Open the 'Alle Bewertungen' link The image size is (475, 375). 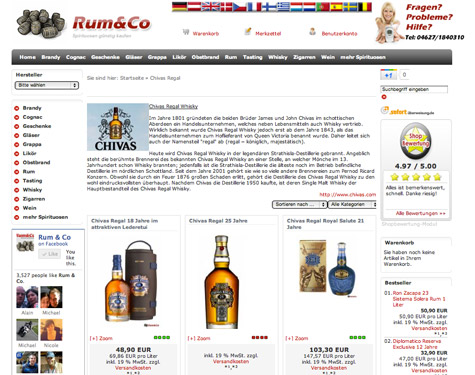(420, 213)
